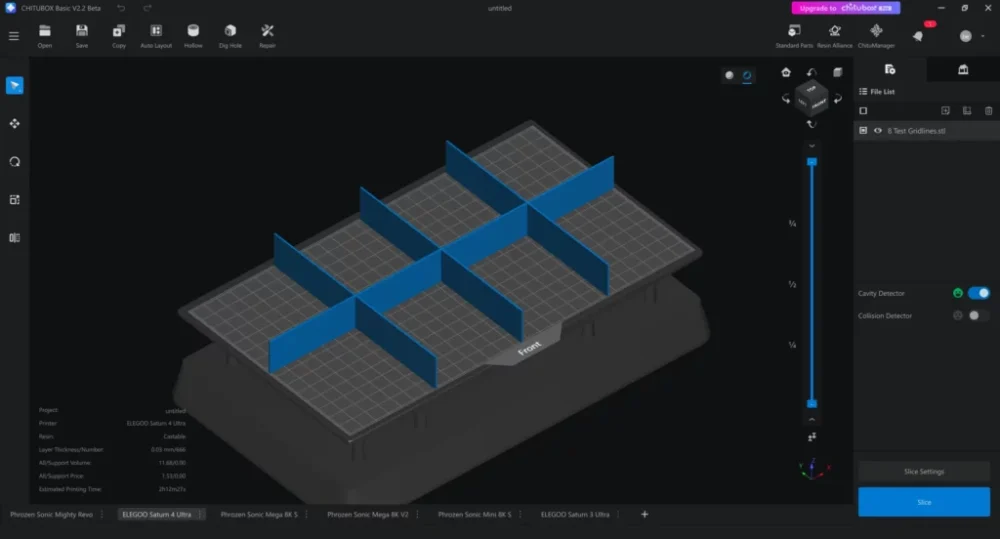The height and width of the screenshot is (539, 1000).
Task: Reset view with the home icon
Action: pyautogui.click(x=786, y=72)
